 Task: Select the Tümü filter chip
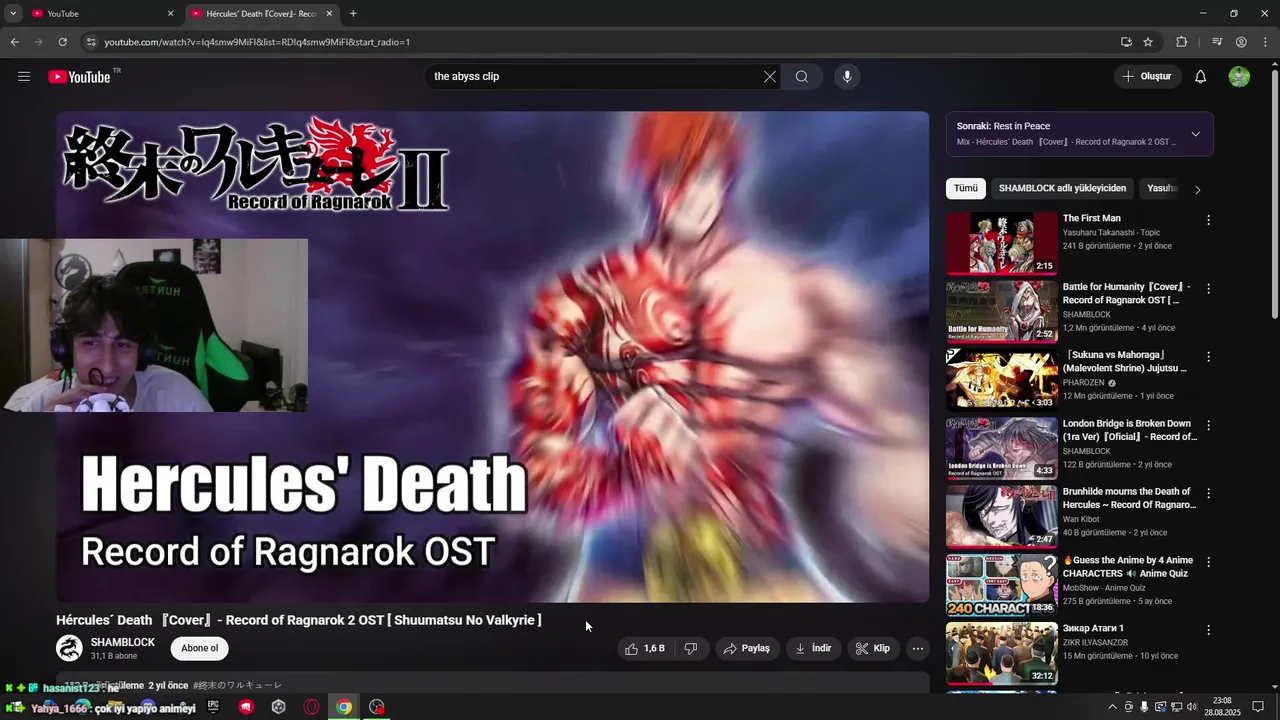966,188
